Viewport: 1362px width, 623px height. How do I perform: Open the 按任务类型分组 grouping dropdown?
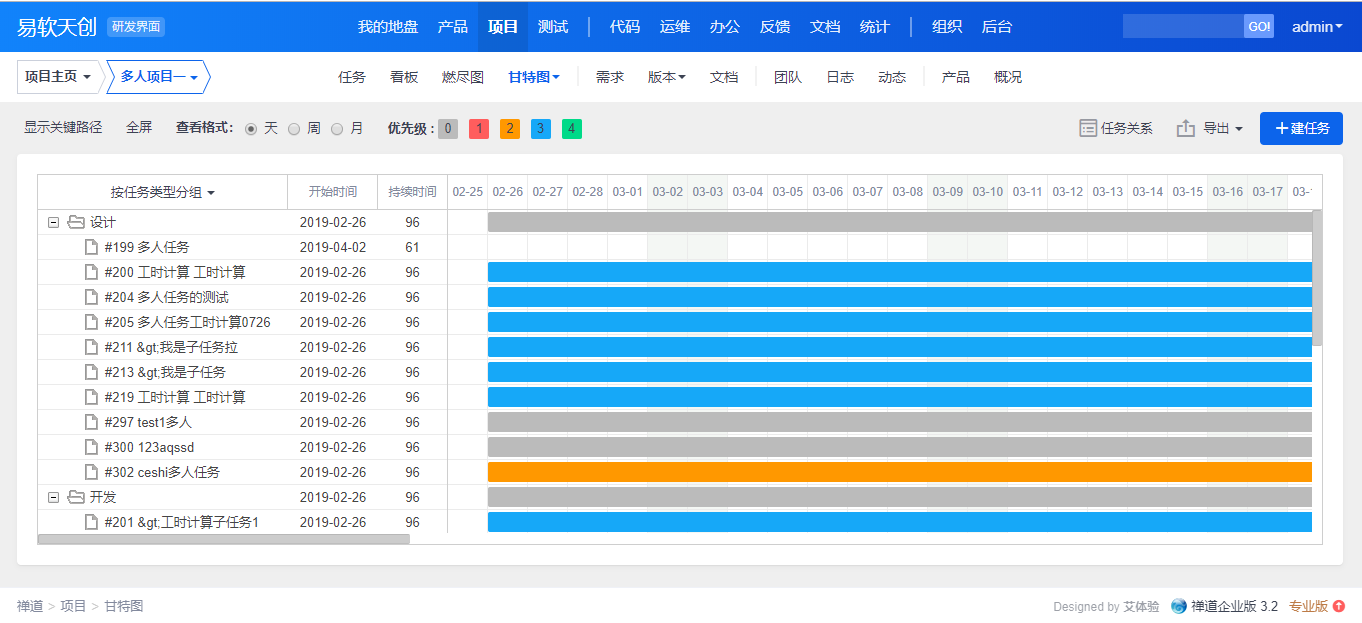click(162, 192)
